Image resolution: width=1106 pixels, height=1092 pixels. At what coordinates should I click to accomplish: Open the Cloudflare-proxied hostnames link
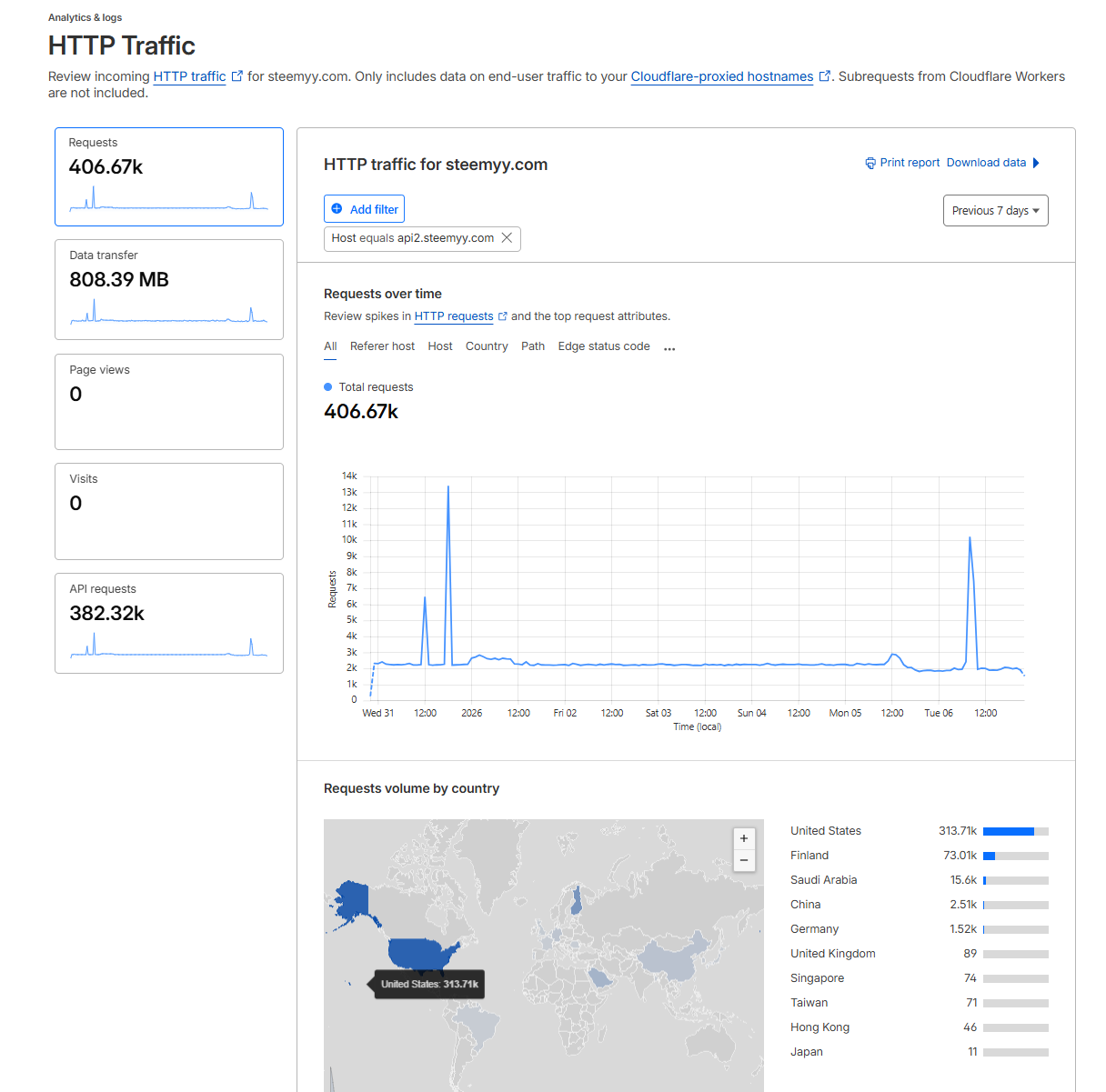[722, 76]
